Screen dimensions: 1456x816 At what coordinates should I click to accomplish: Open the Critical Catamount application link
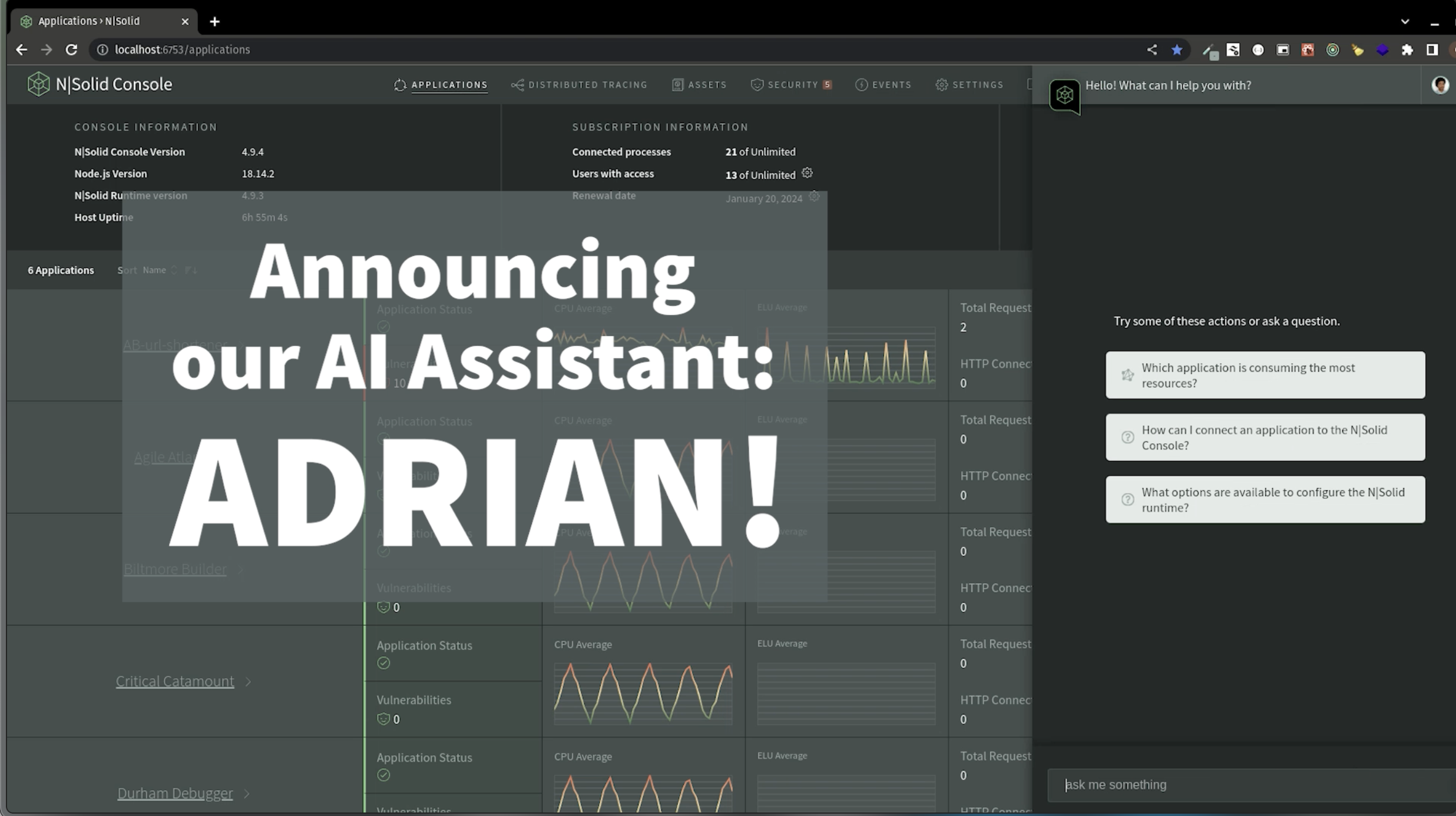175,681
